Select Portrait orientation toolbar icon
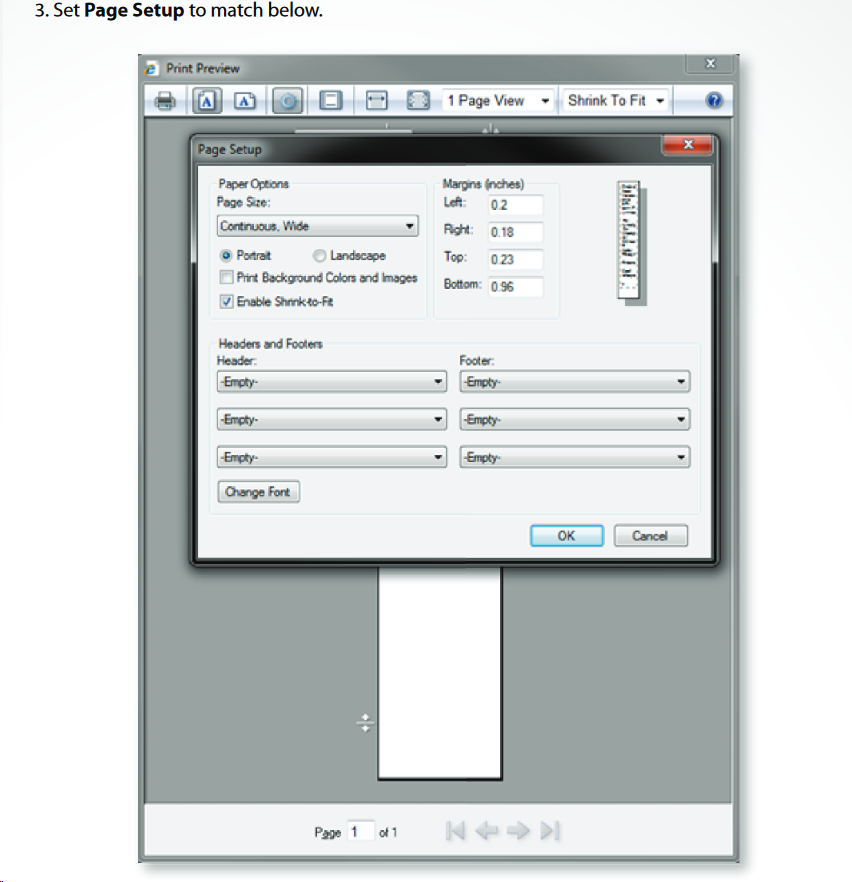Viewport: 852px width, 882px height. [x=207, y=101]
